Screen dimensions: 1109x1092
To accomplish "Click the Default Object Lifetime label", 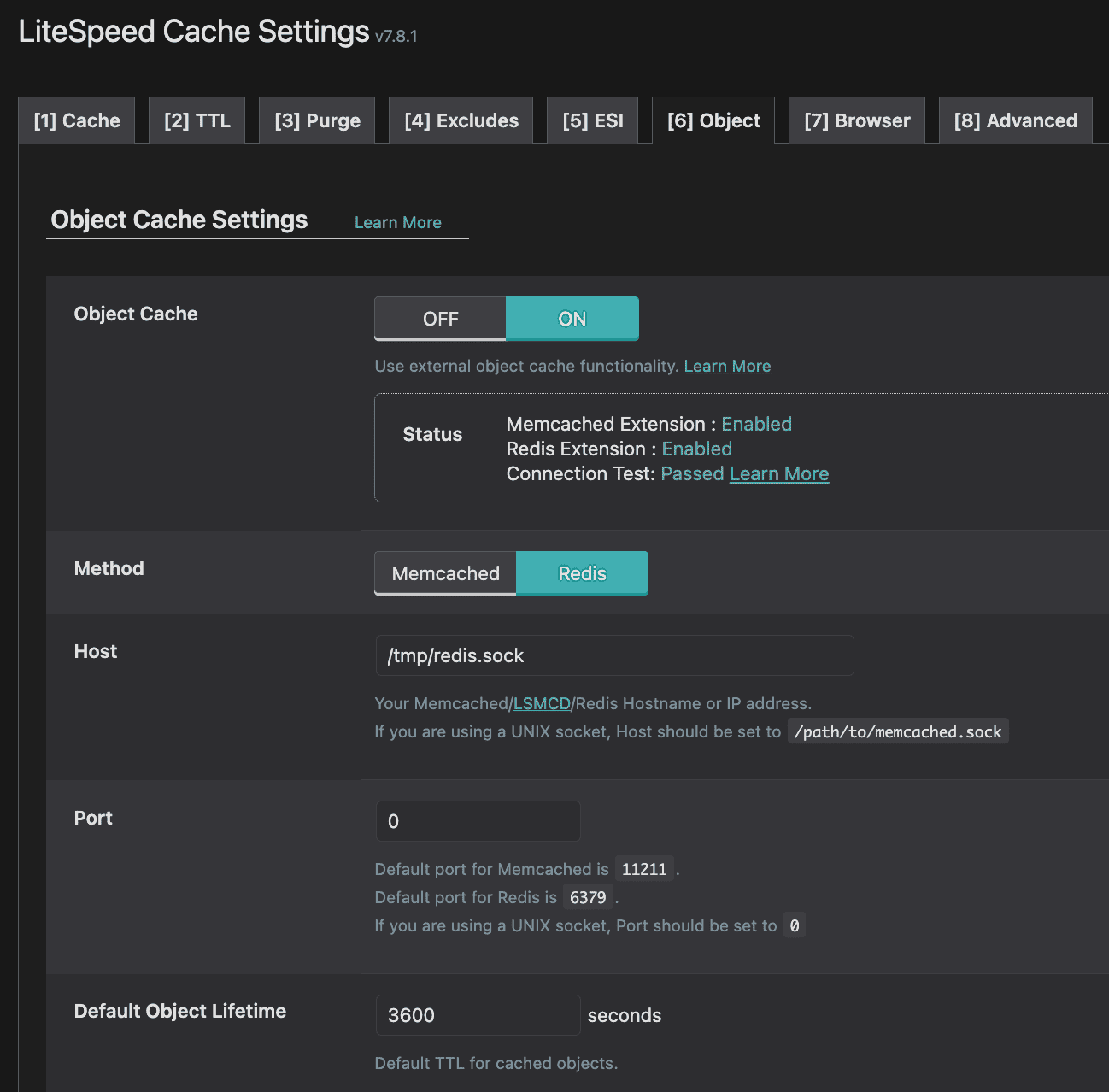I will (180, 1011).
